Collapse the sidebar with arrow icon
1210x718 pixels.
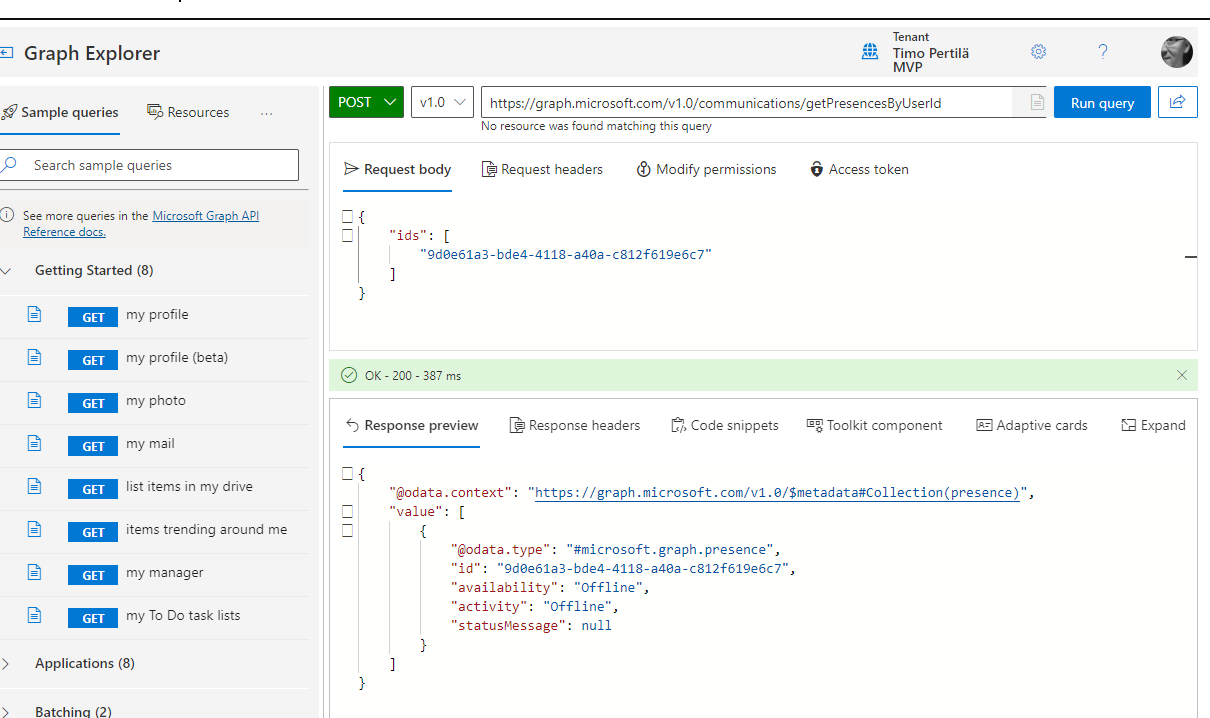coord(7,53)
